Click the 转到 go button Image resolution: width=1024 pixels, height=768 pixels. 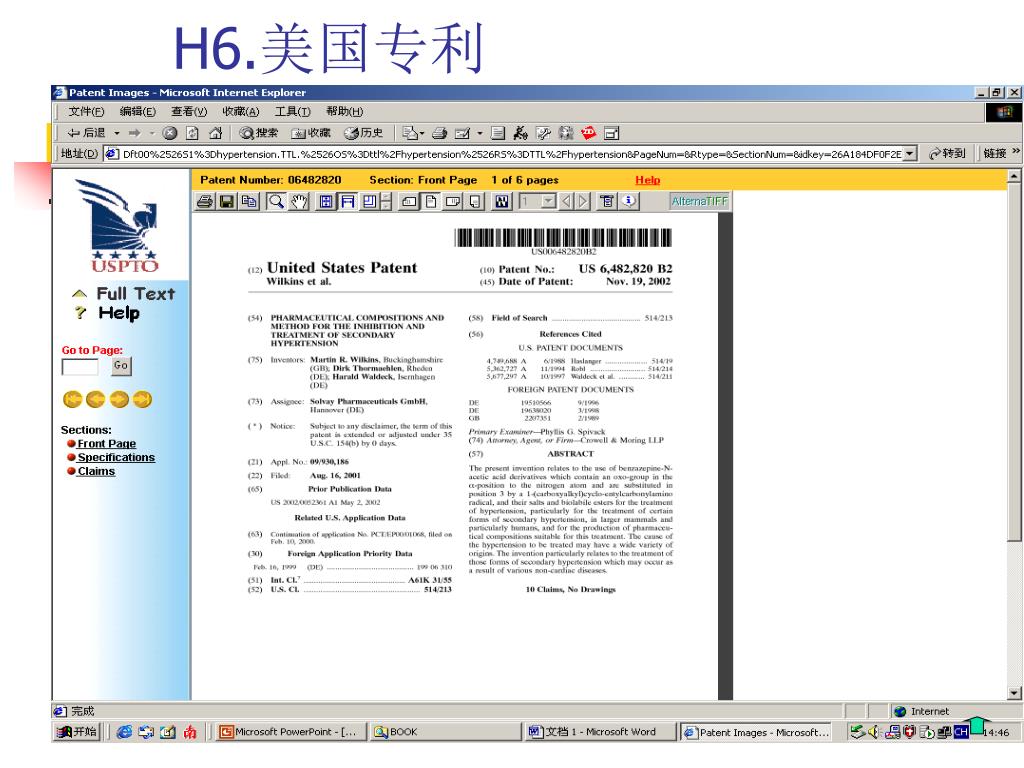947,154
